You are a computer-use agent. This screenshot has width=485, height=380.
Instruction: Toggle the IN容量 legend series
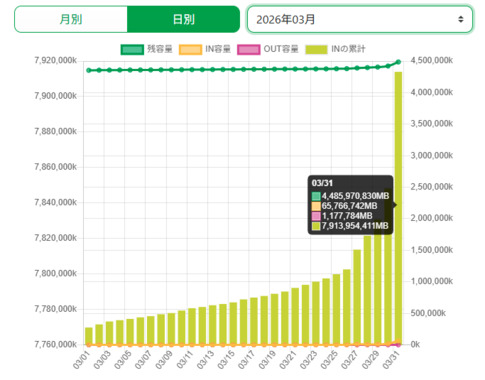click(205, 49)
